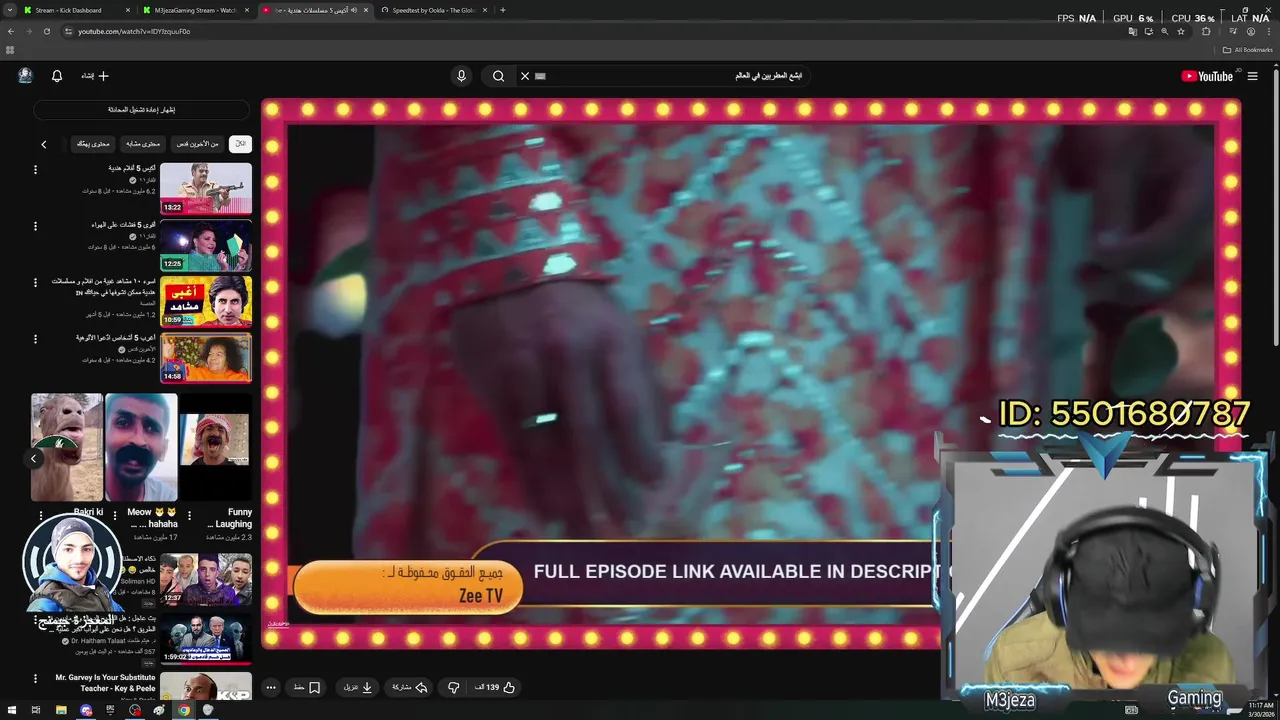Open options menu for the 13:22 video

36,171
